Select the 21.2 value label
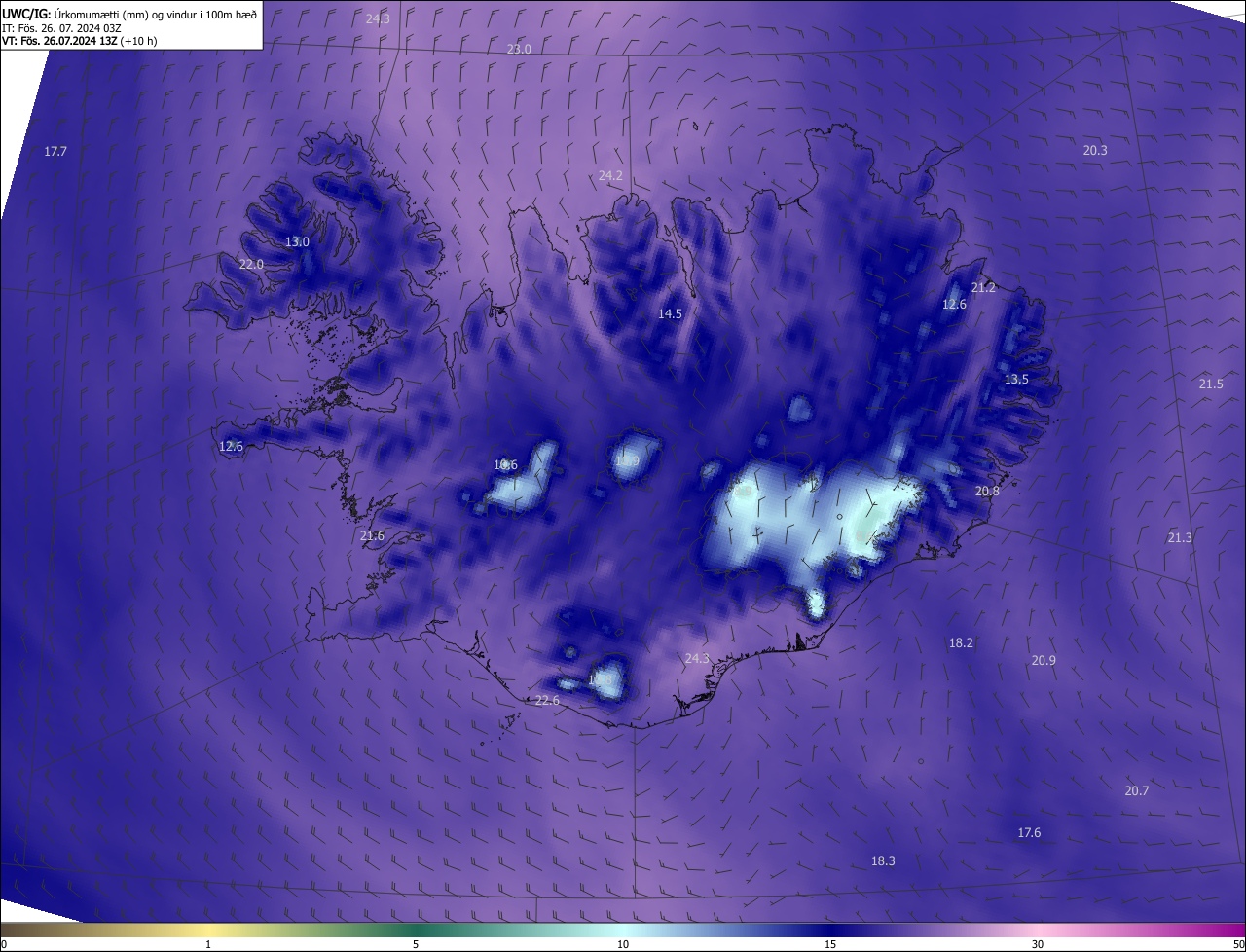 pyautogui.click(x=983, y=288)
